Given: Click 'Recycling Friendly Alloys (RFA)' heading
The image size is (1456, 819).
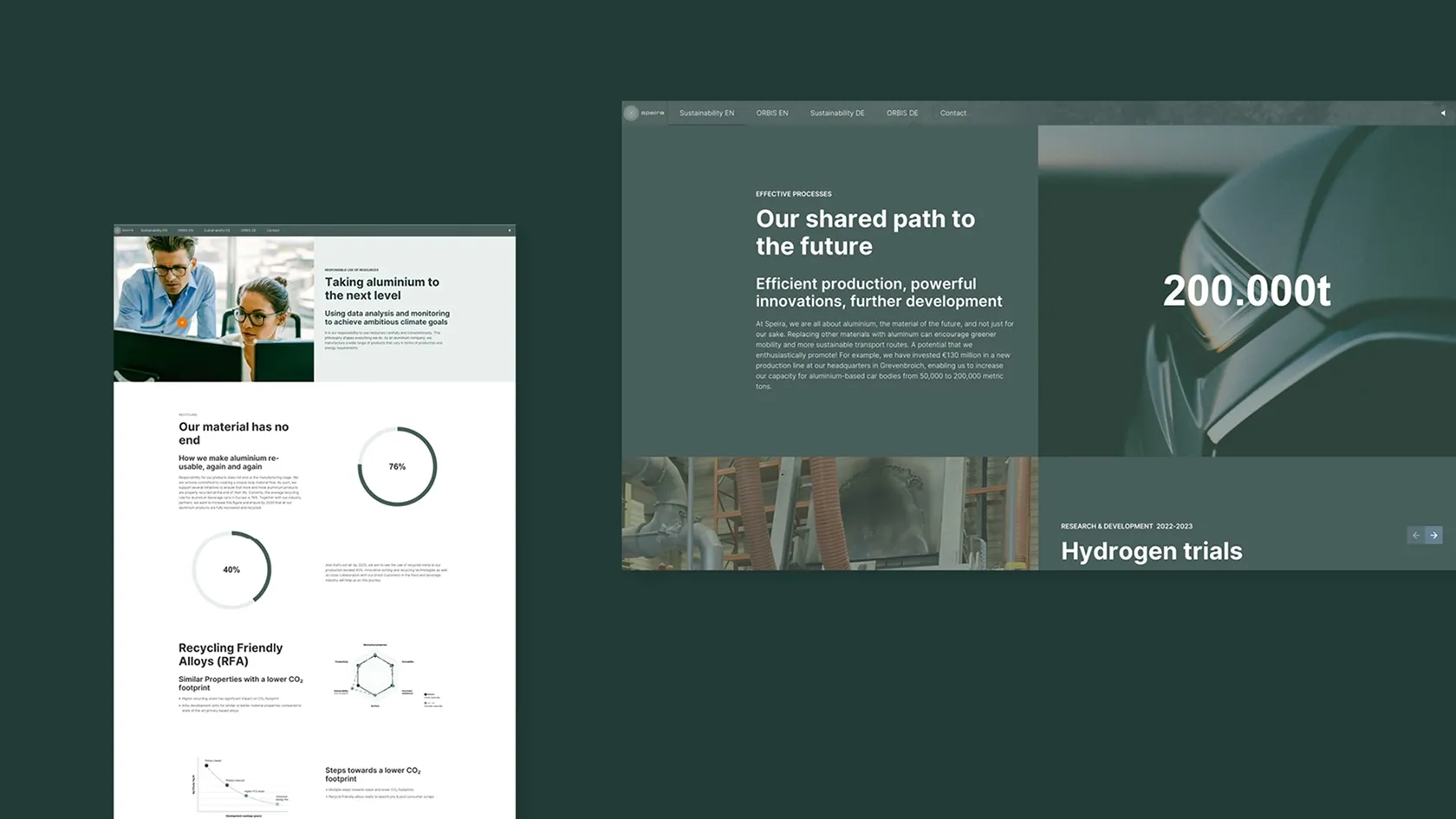Looking at the screenshot, I should (231, 654).
